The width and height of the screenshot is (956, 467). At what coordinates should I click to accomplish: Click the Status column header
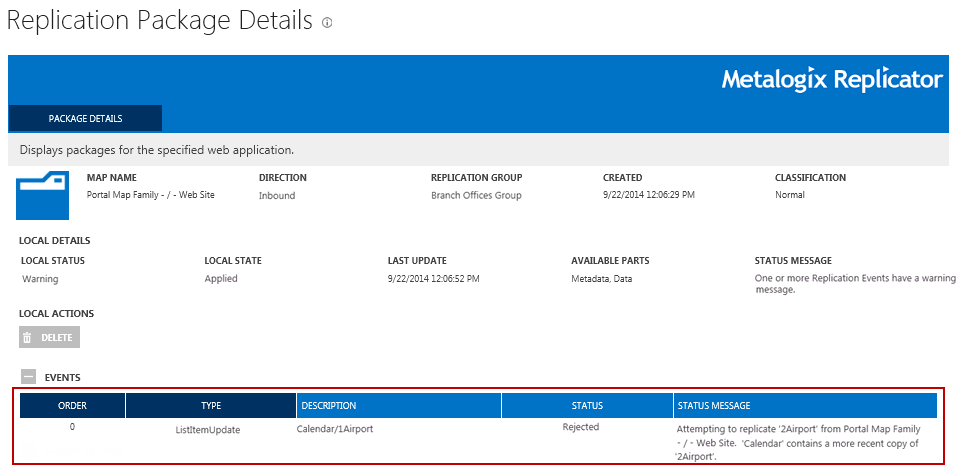[587, 405]
